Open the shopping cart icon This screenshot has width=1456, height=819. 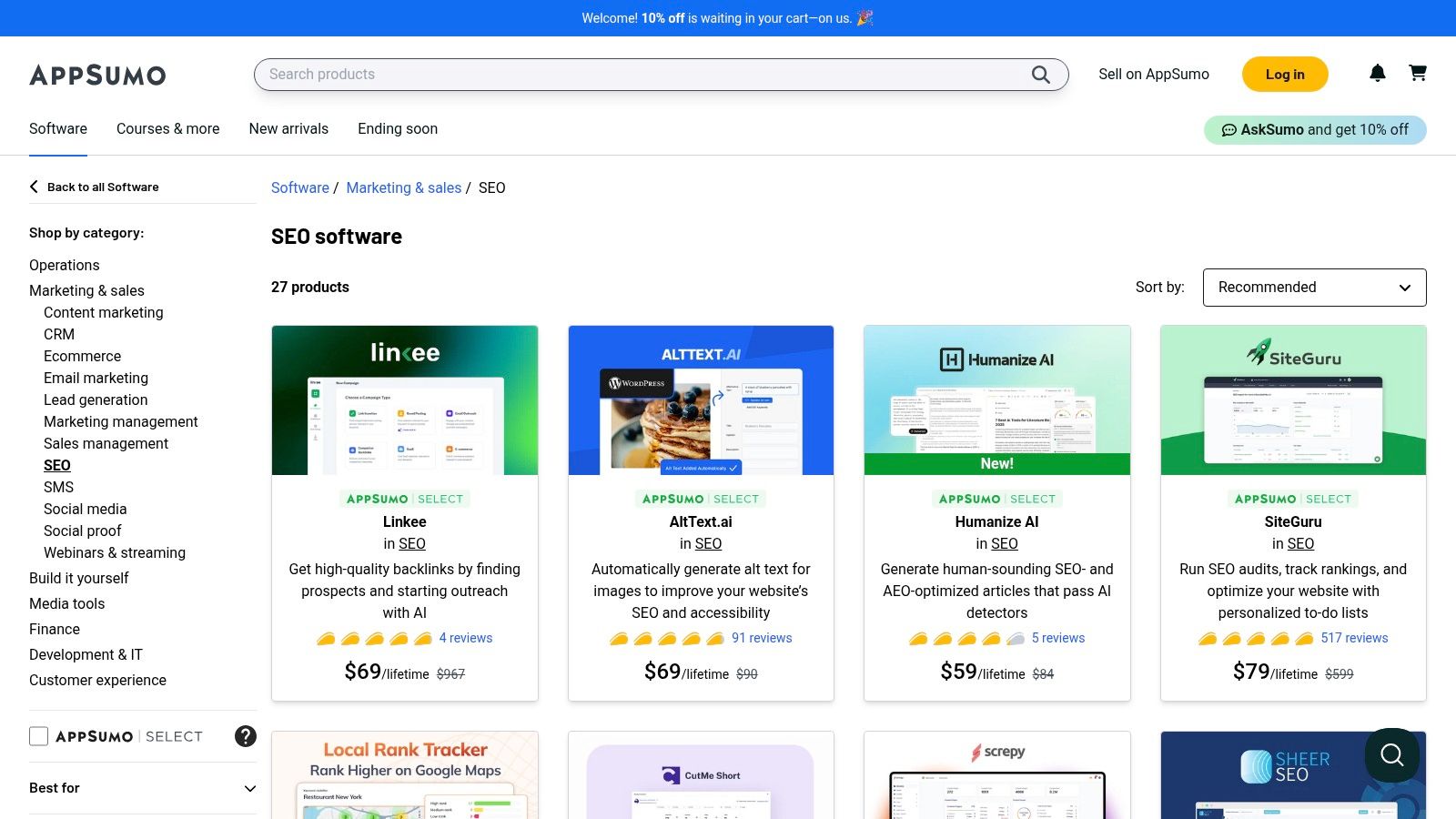1418,73
